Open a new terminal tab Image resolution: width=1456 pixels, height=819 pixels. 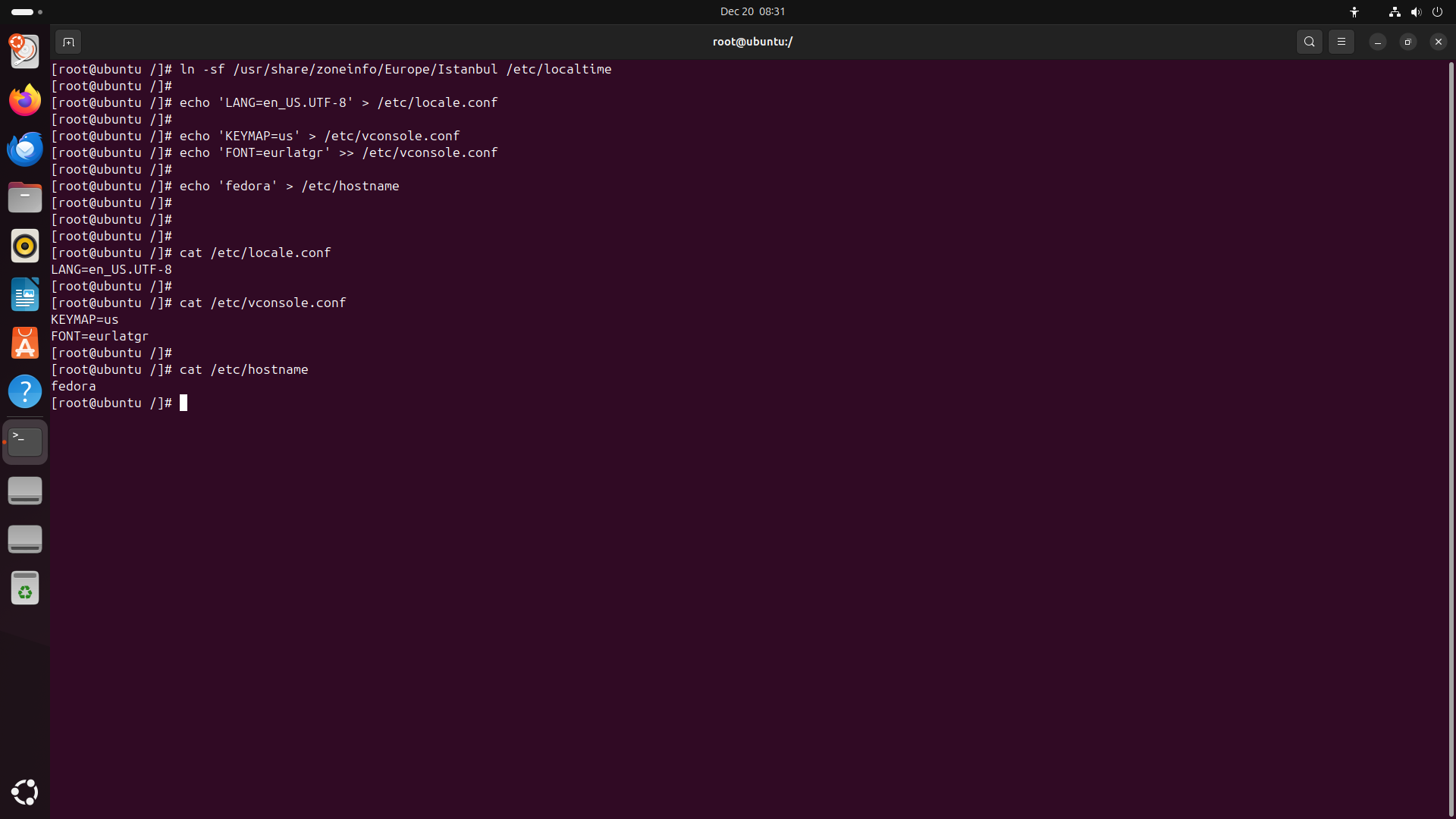tap(68, 42)
